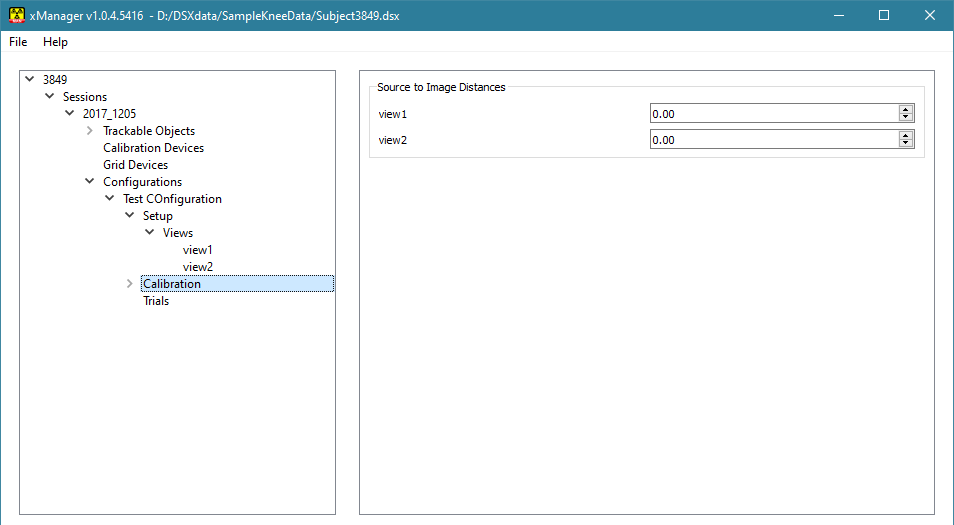Collapse the Views tree node
This screenshot has height=525, width=954.
pyautogui.click(x=149, y=233)
